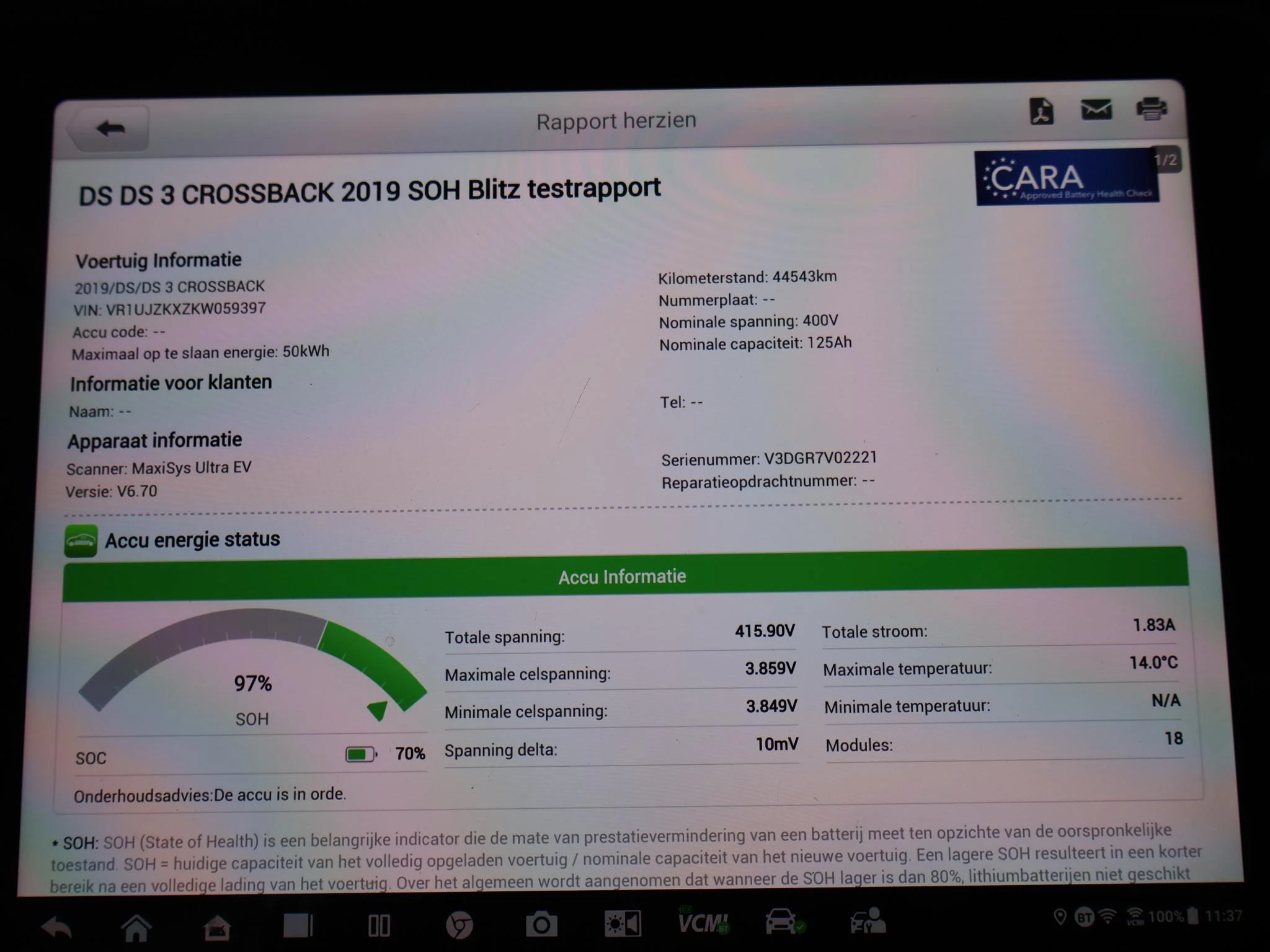This screenshot has height=952, width=1270.
Task: Go to Android home screen
Action: [136, 927]
